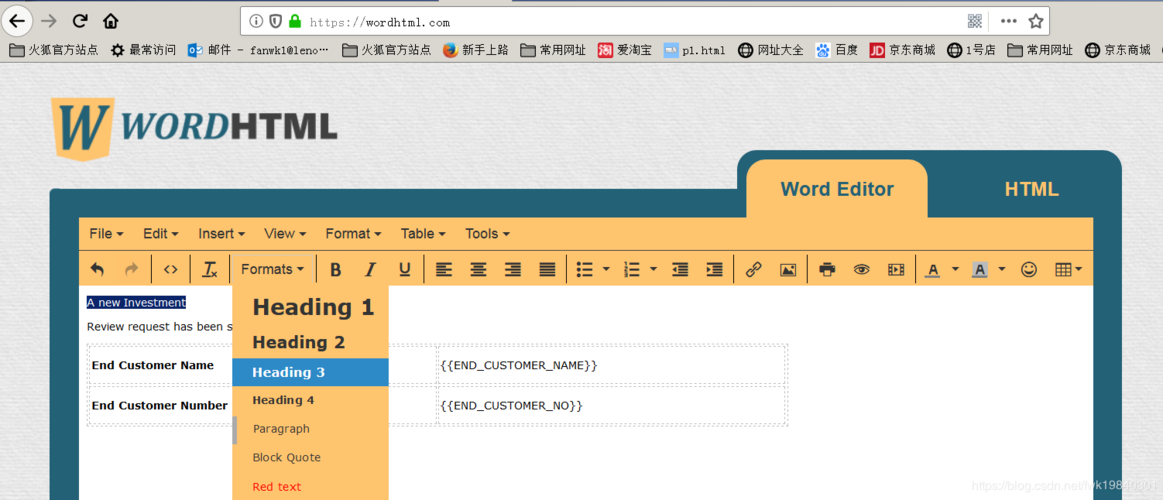
Task: Choose Block Quote format
Action: coord(310,458)
